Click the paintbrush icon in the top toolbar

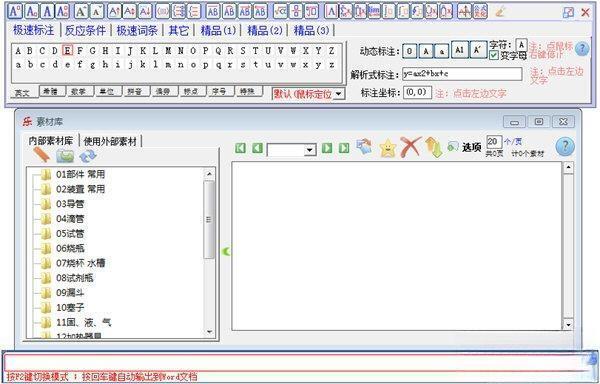pos(500,12)
